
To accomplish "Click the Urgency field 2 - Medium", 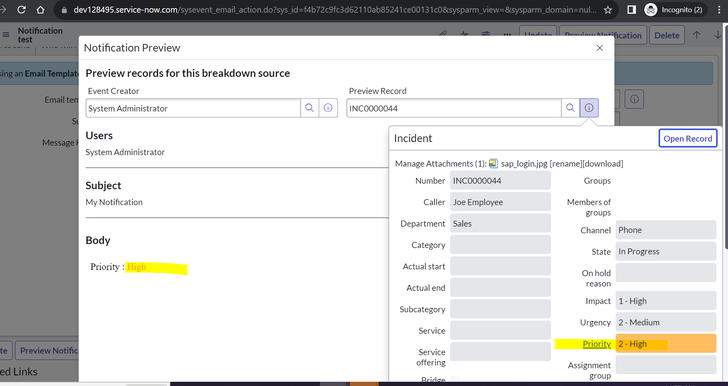I will (666, 322).
